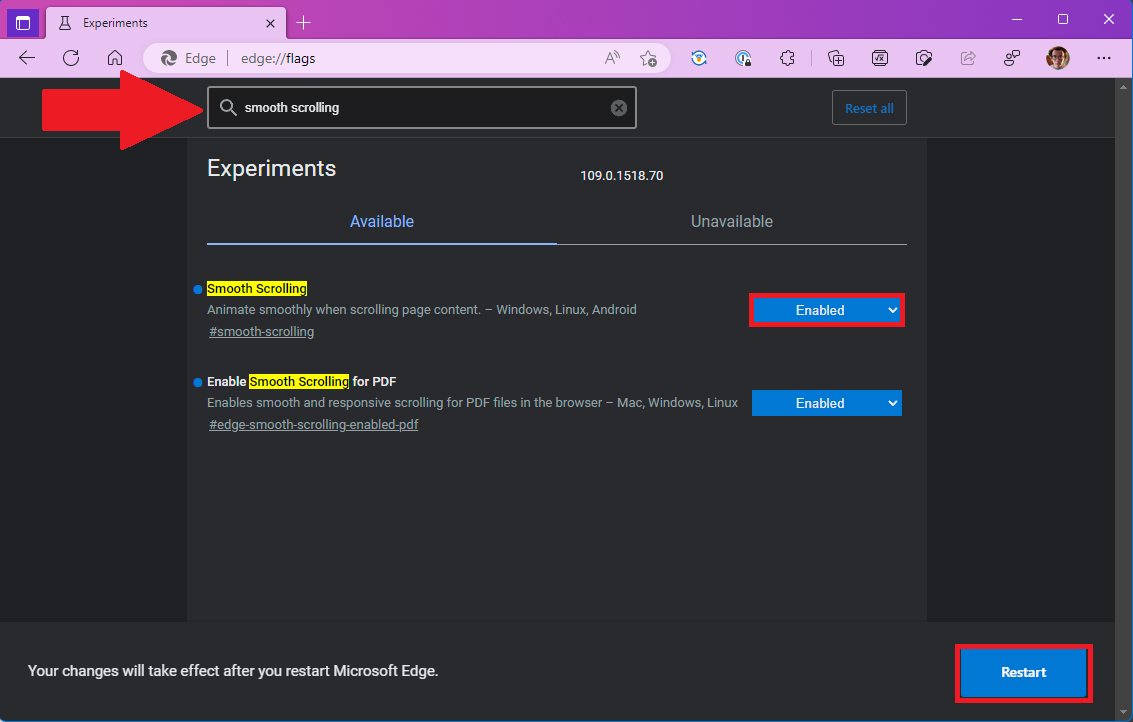This screenshot has width=1133, height=722.
Task: Close the Experiments tab
Action: tap(270, 23)
